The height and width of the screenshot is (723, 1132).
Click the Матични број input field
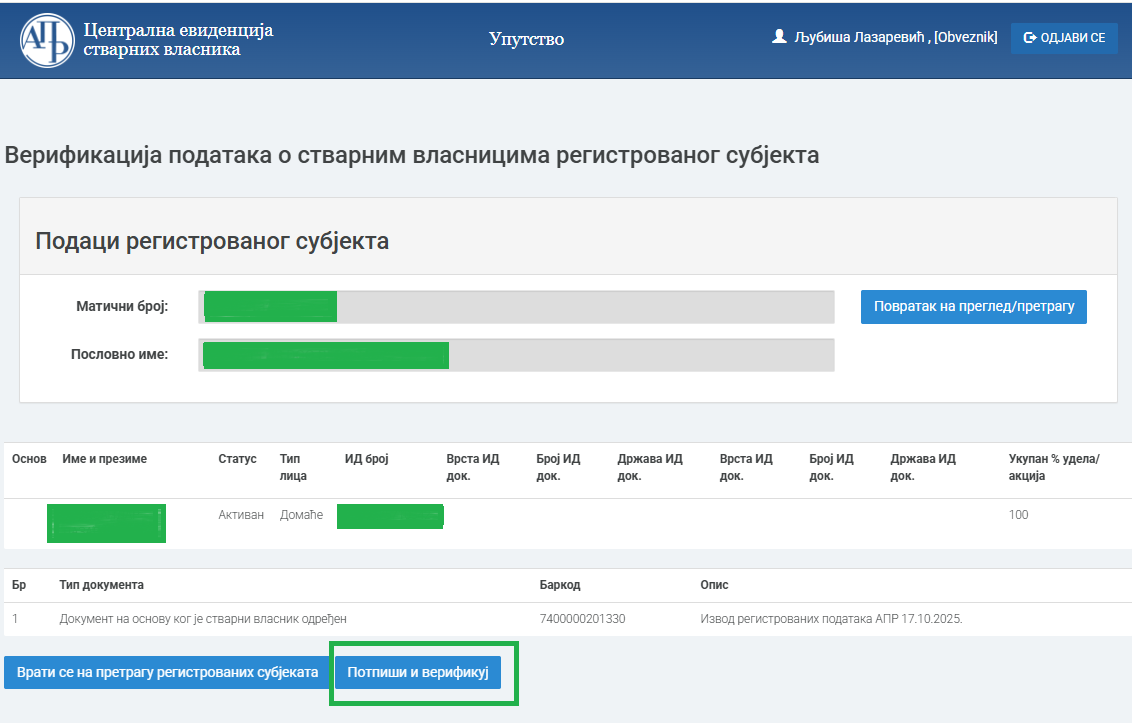coord(516,307)
